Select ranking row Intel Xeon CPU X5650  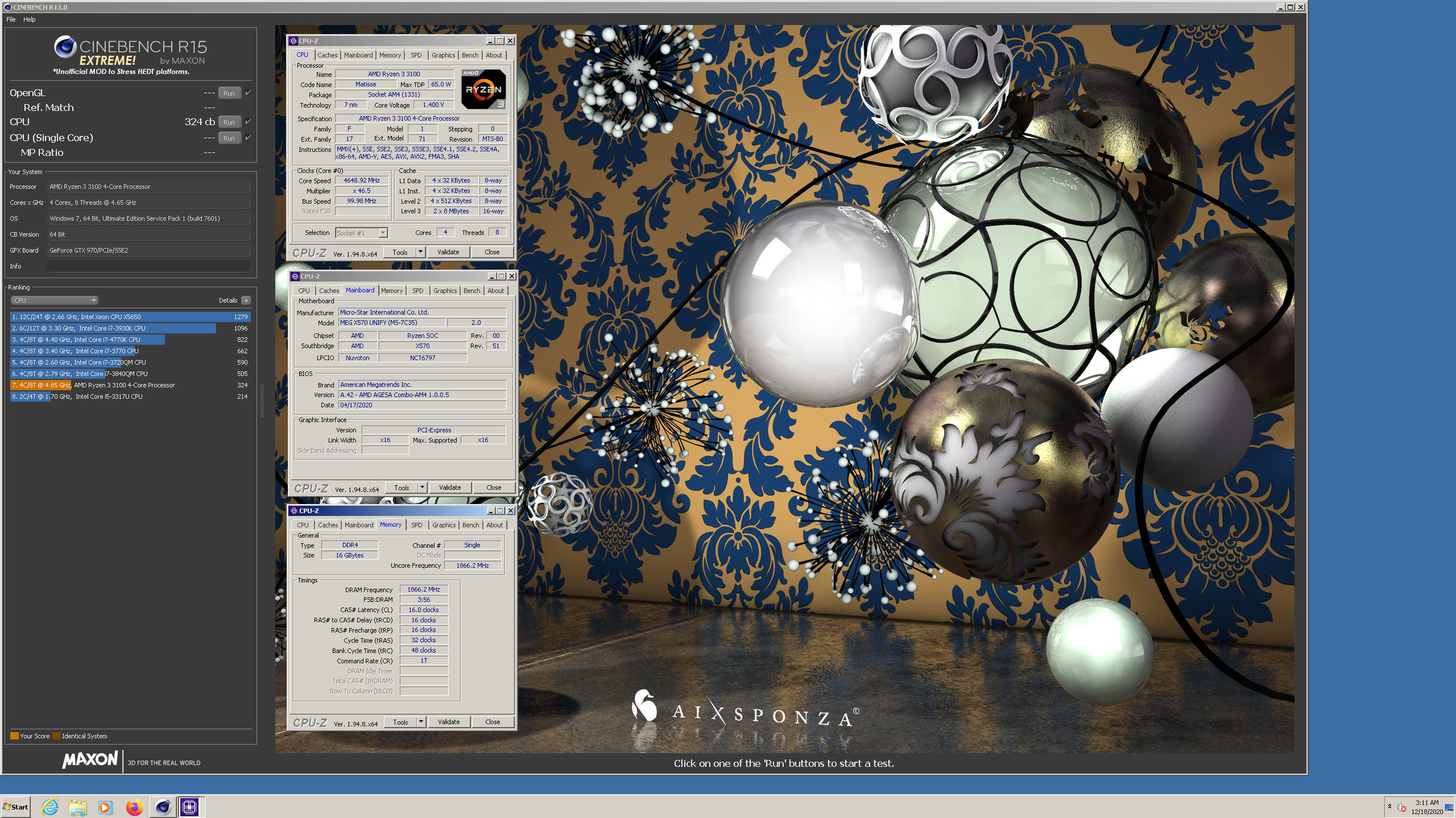pos(130,317)
